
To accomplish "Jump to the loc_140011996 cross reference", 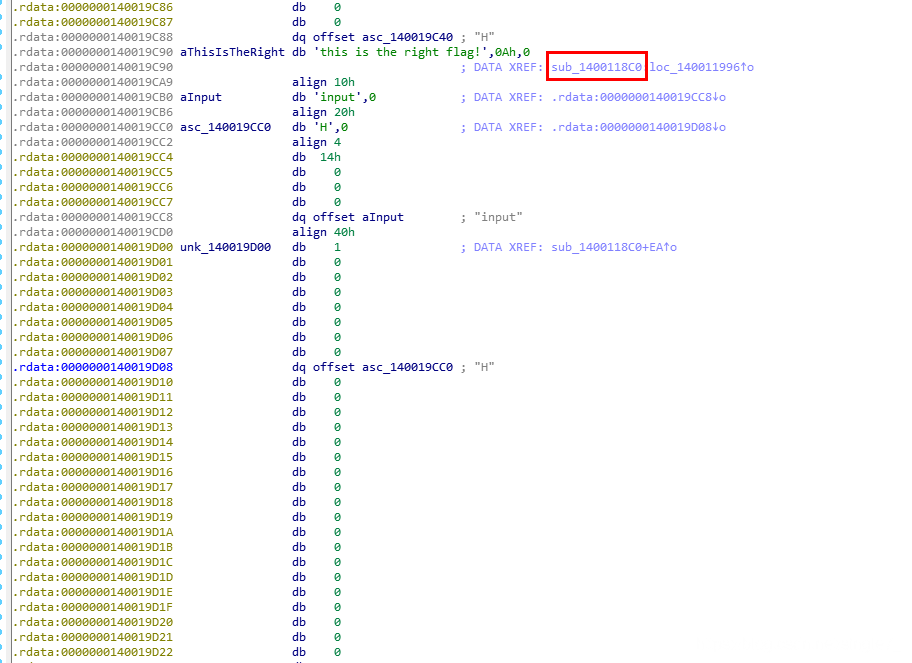I will pyautogui.click(x=701, y=67).
